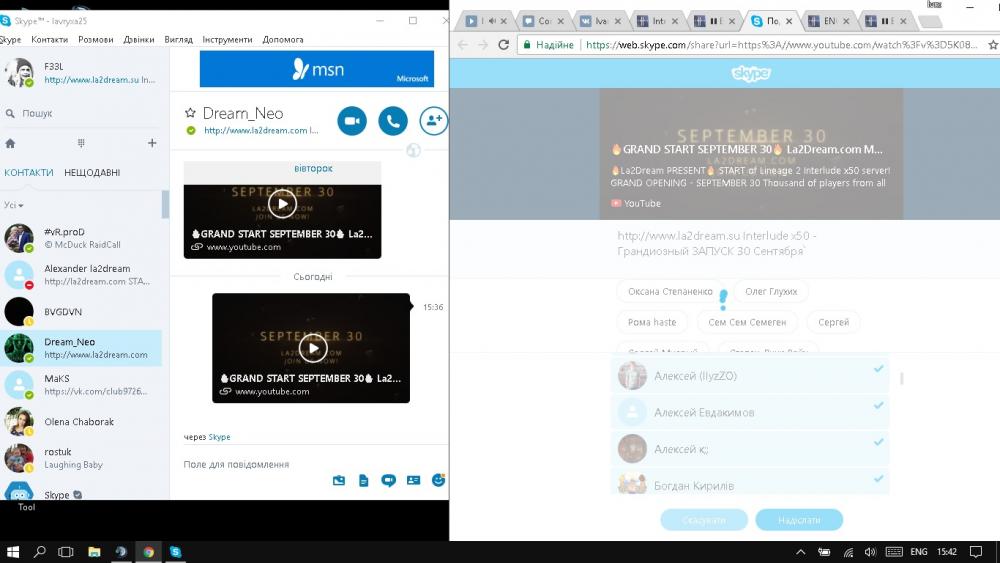Screen dimensions: 1000x563
Task: Expand the Усі contacts filter dropdown
Action: coord(13,205)
